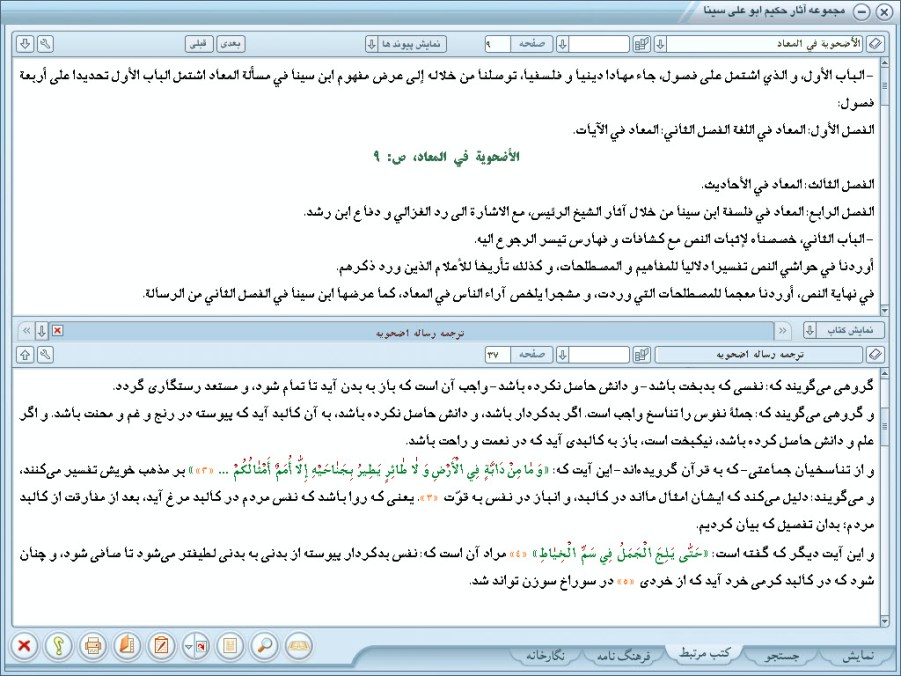901x676 pixels.
Task: Click the magnifier search icon at bottom
Action: 265,645
